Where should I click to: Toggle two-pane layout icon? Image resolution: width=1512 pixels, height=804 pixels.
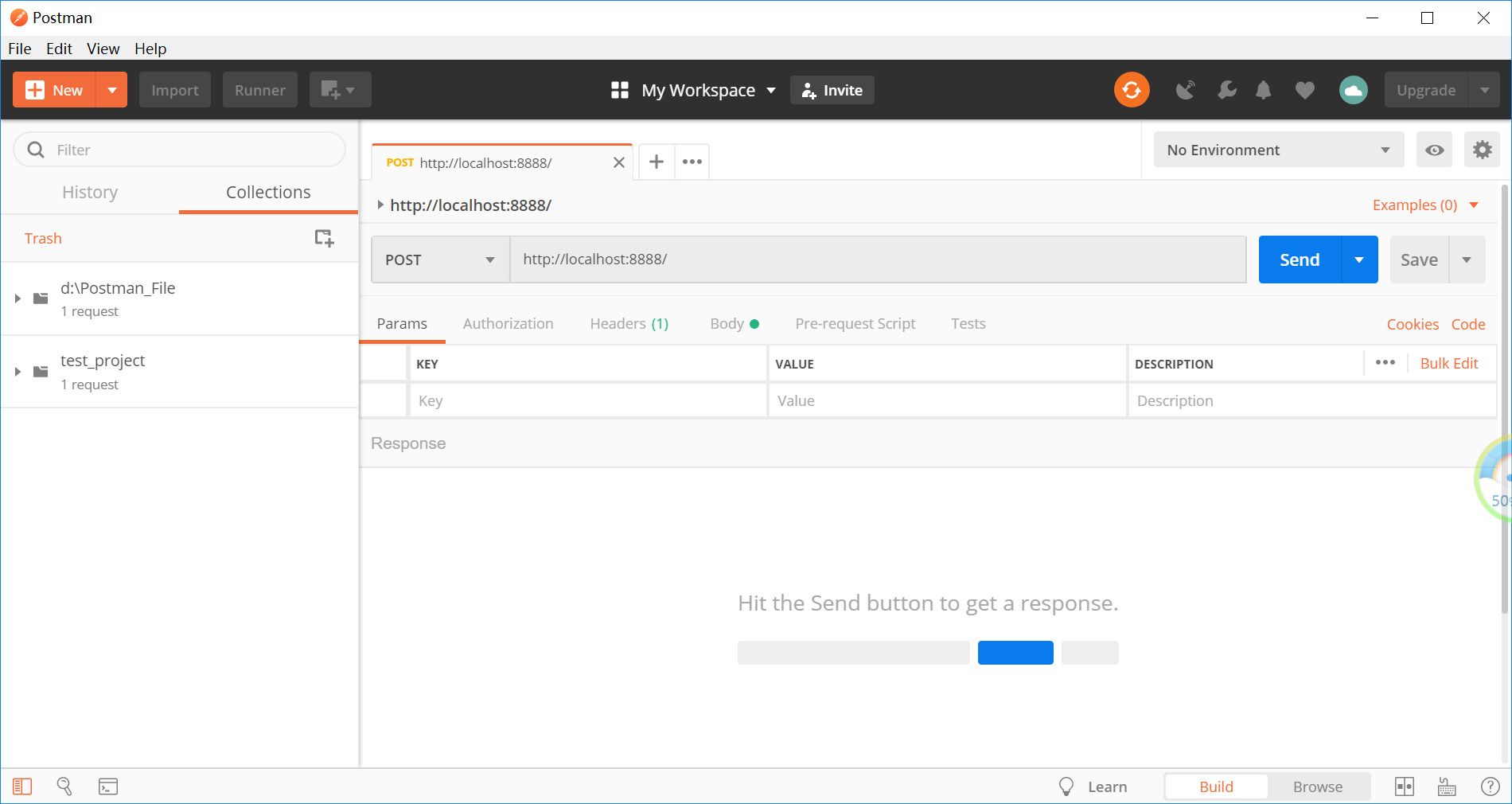[x=1405, y=786]
